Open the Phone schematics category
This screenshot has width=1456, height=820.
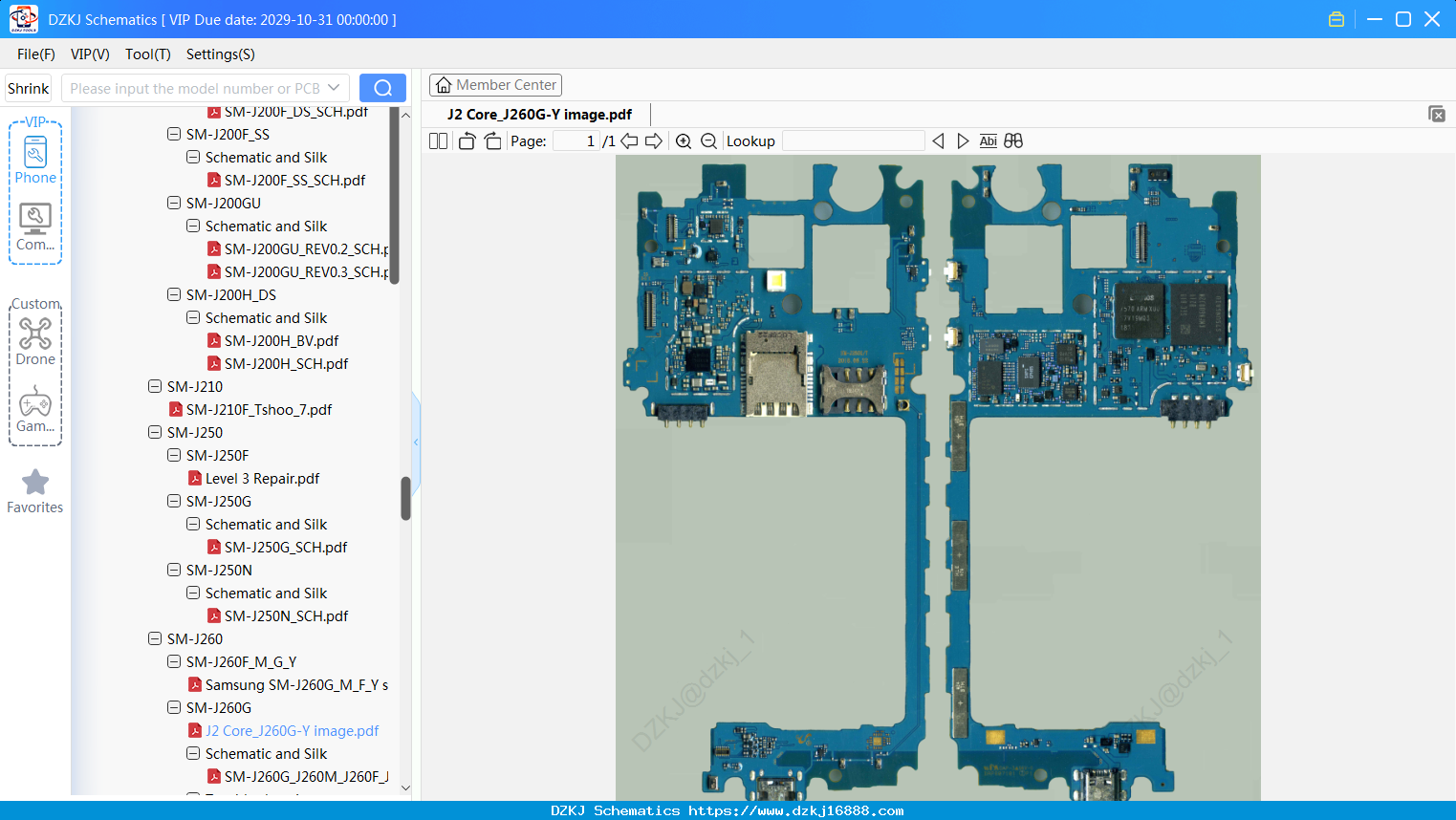pos(35,161)
